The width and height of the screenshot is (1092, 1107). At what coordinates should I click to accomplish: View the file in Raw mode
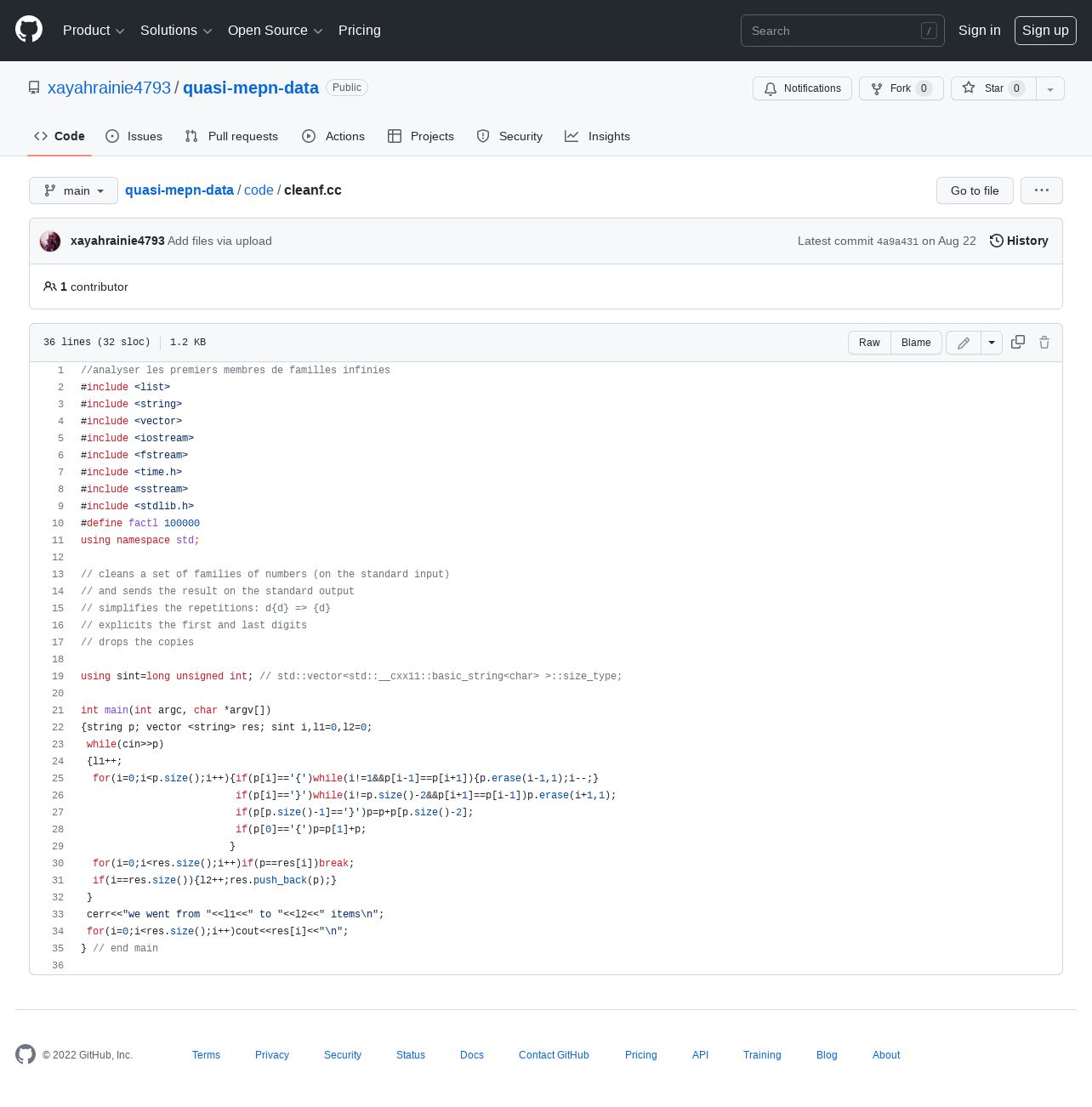coord(869,343)
